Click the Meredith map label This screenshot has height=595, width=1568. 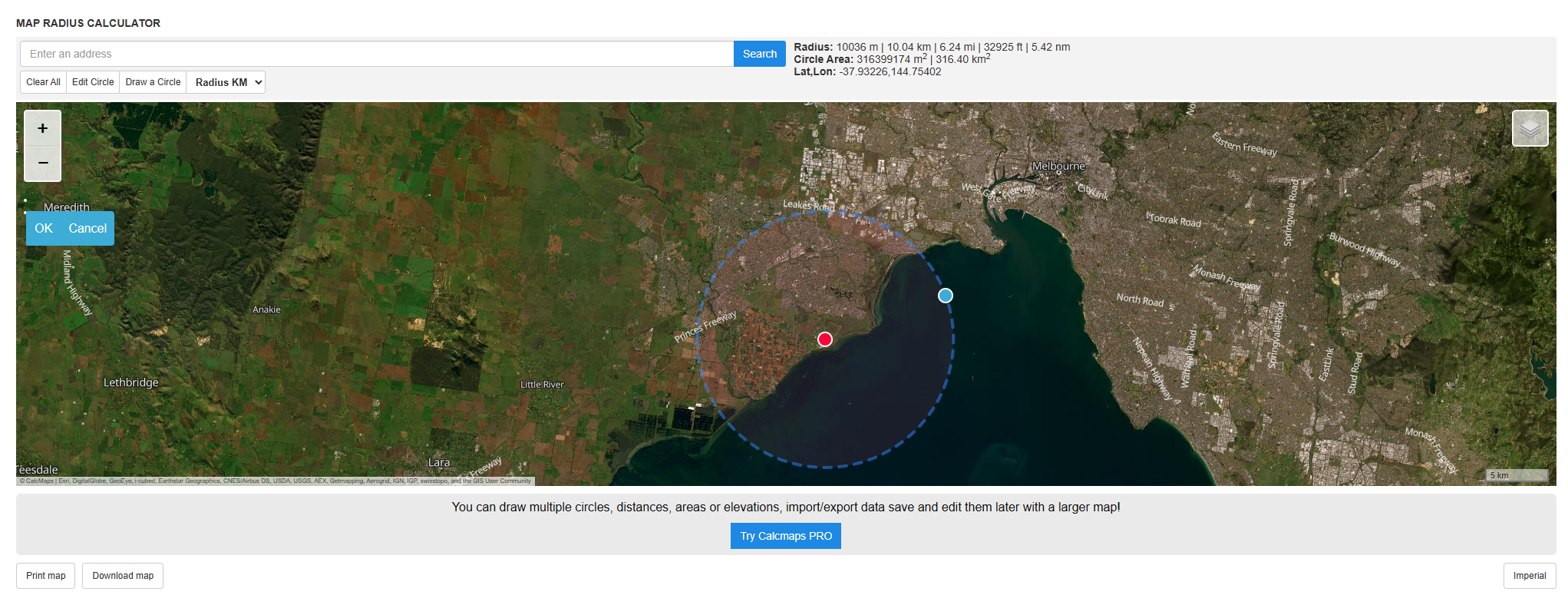pyautogui.click(x=67, y=207)
